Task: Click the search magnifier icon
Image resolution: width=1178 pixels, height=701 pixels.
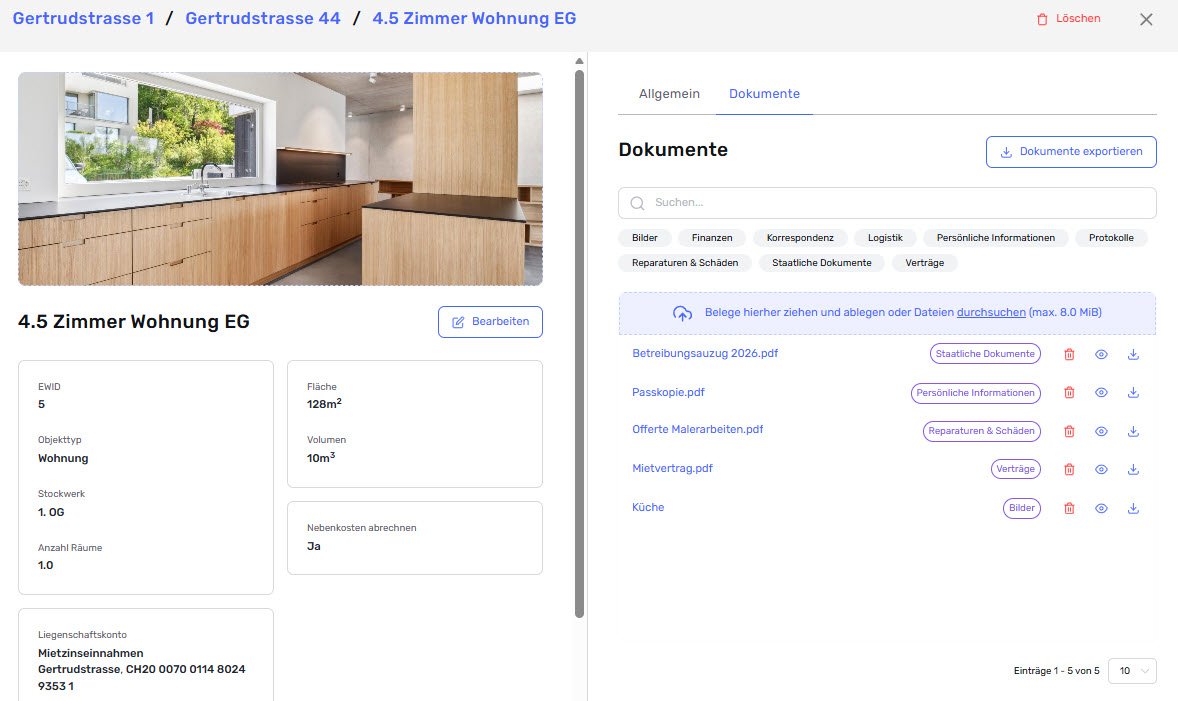Action: click(637, 203)
